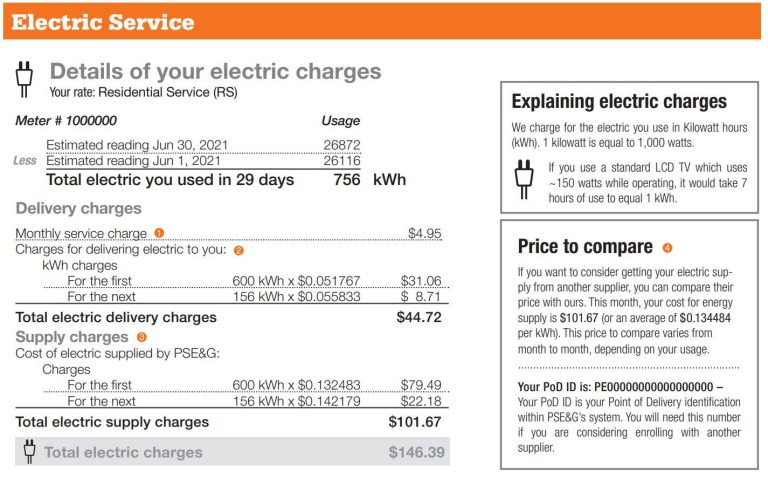Screen dimensions: 768x485
Task: Click the plug icon beside Total electric charges
Action: [x=29, y=452]
